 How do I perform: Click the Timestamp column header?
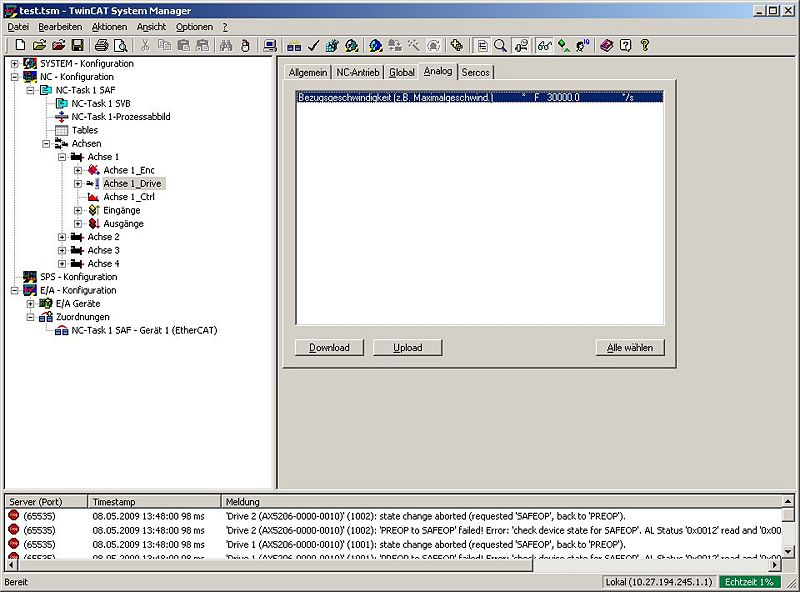click(154, 502)
